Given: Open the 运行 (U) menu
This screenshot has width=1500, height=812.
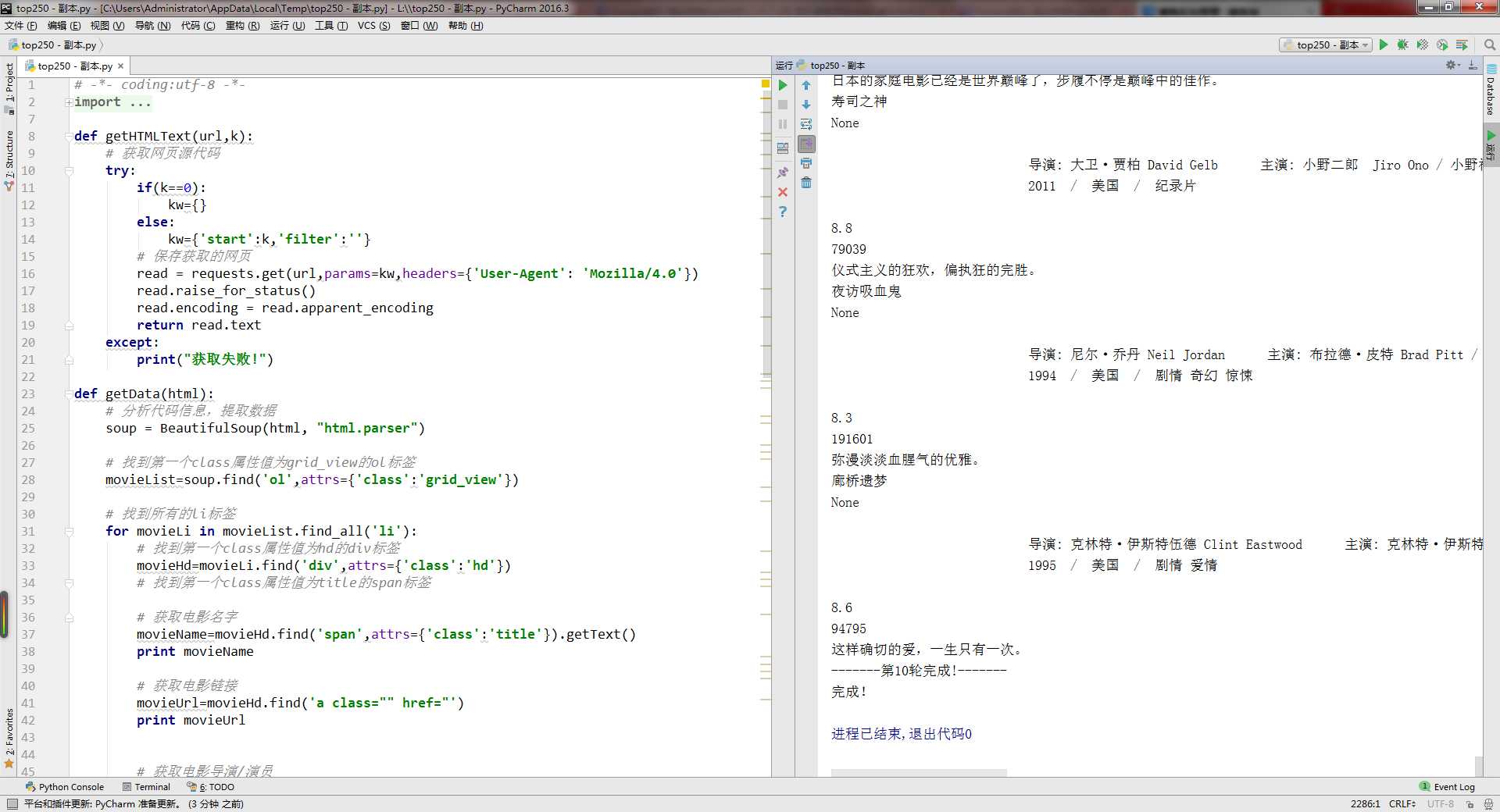Looking at the screenshot, I should (287, 26).
